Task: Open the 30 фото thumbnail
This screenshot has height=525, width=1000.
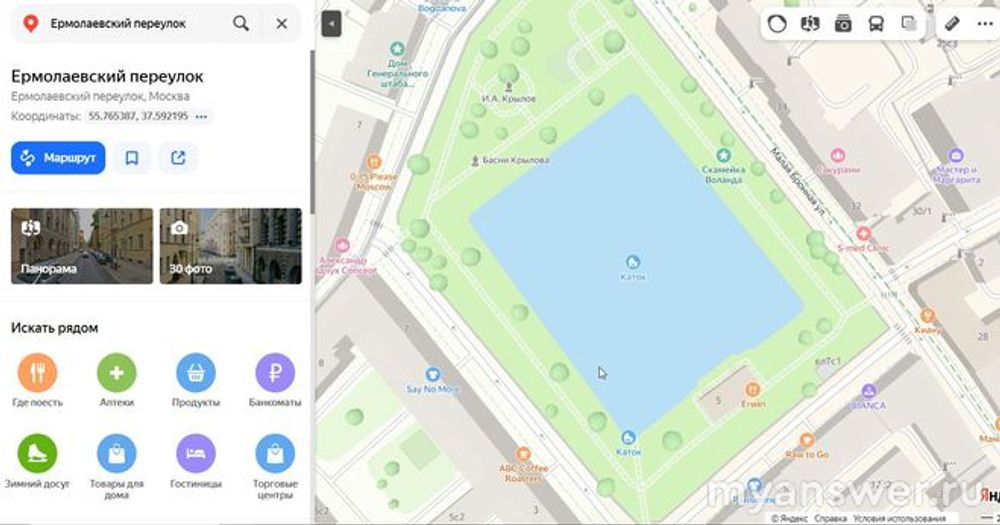Action: click(230, 246)
